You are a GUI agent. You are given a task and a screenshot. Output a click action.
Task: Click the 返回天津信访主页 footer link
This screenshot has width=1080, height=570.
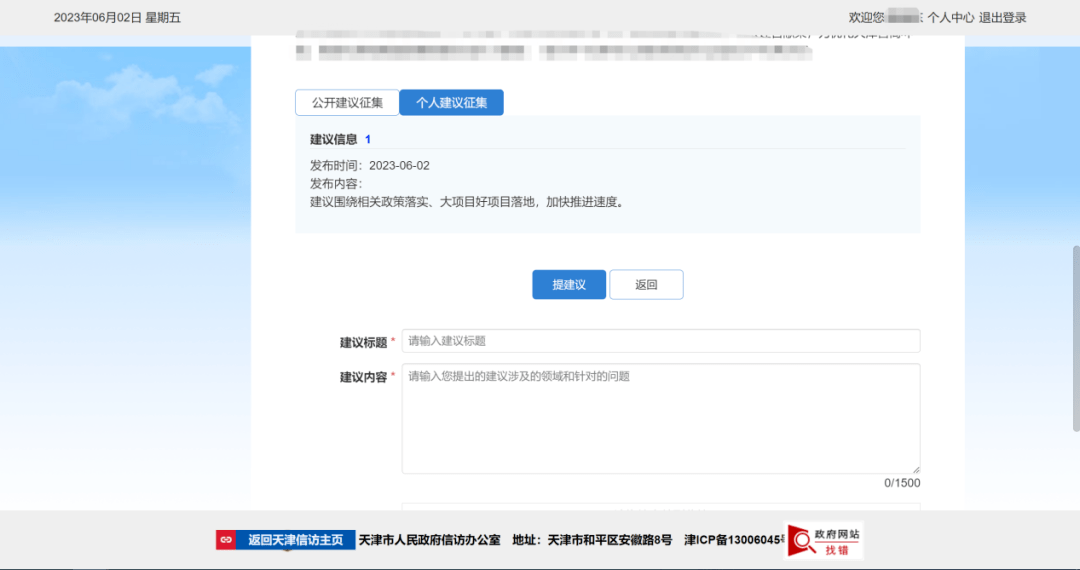coord(295,540)
